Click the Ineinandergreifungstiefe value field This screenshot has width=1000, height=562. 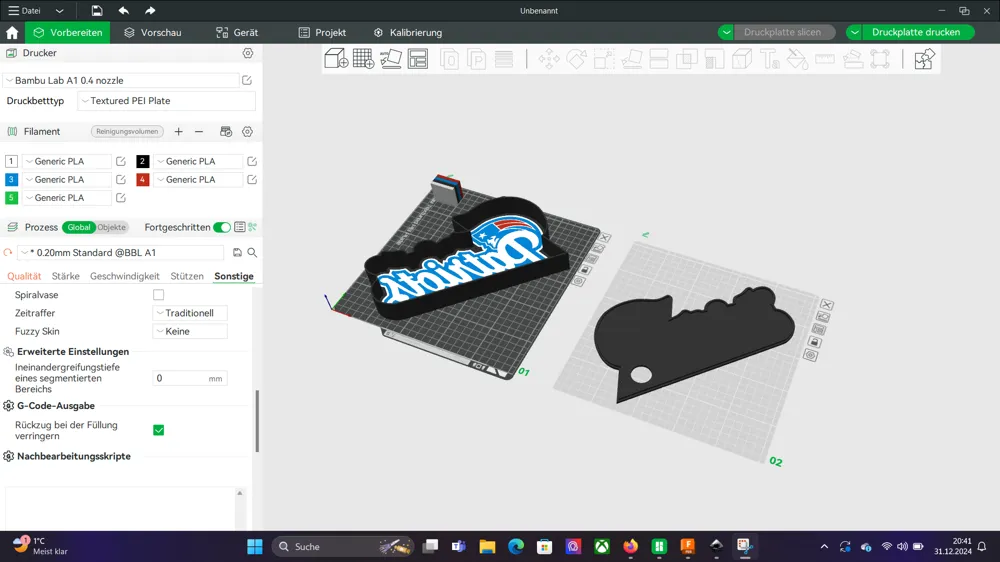click(x=189, y=378)
